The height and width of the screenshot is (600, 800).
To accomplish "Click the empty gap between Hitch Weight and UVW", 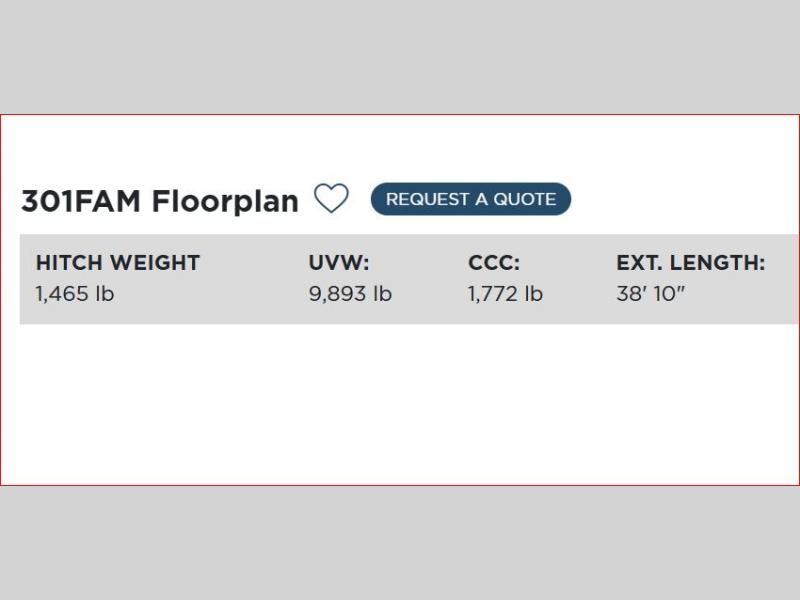I will click(255, 279).
